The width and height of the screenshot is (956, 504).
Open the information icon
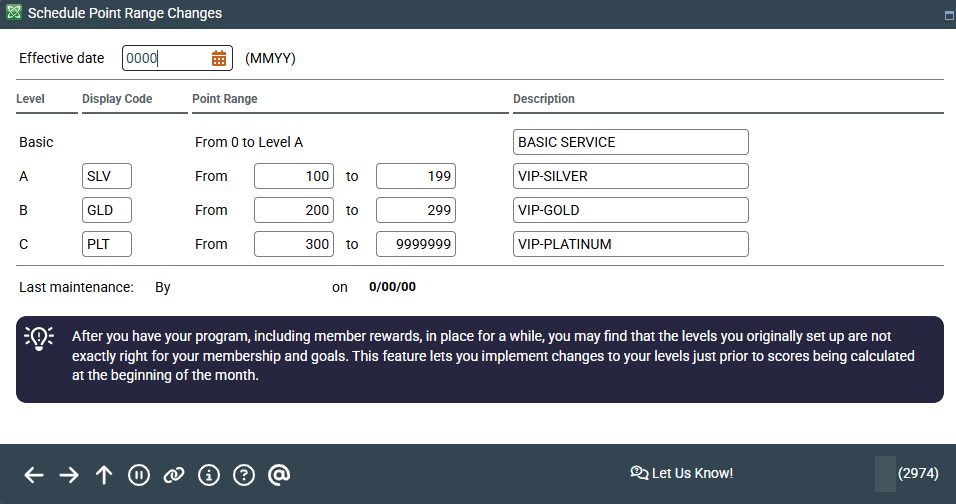pyautogui.click(x=209, y=475)
